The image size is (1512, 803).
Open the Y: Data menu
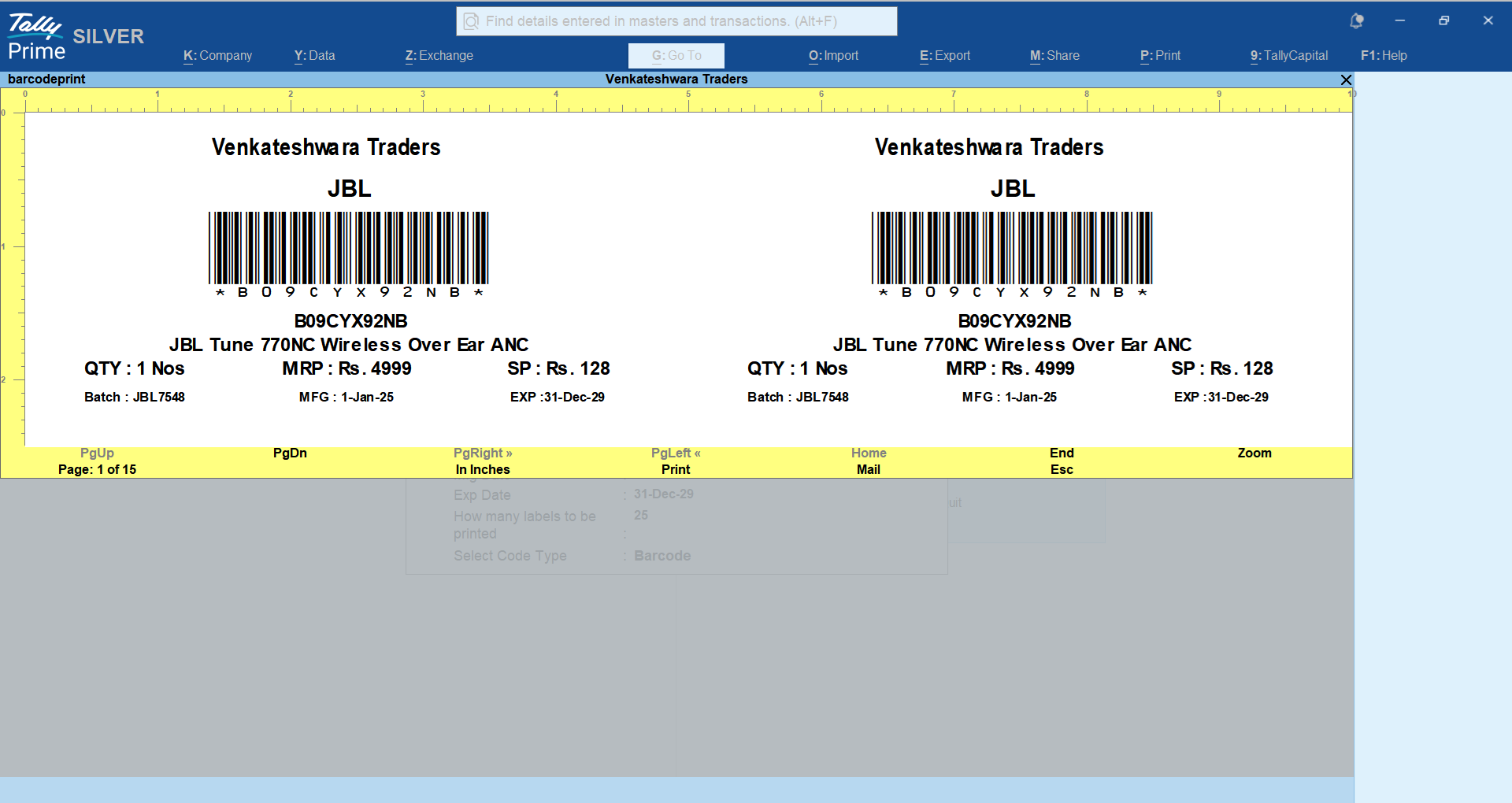click(x=314, y=56)
